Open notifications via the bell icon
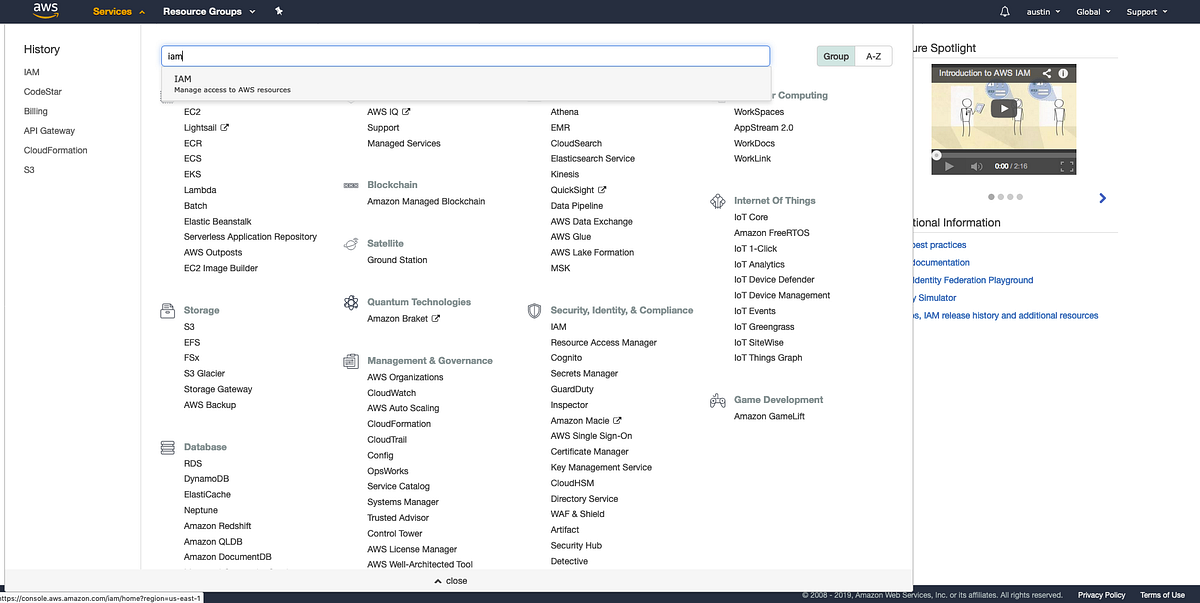1200x603 pixels. tap(1005, 11)
